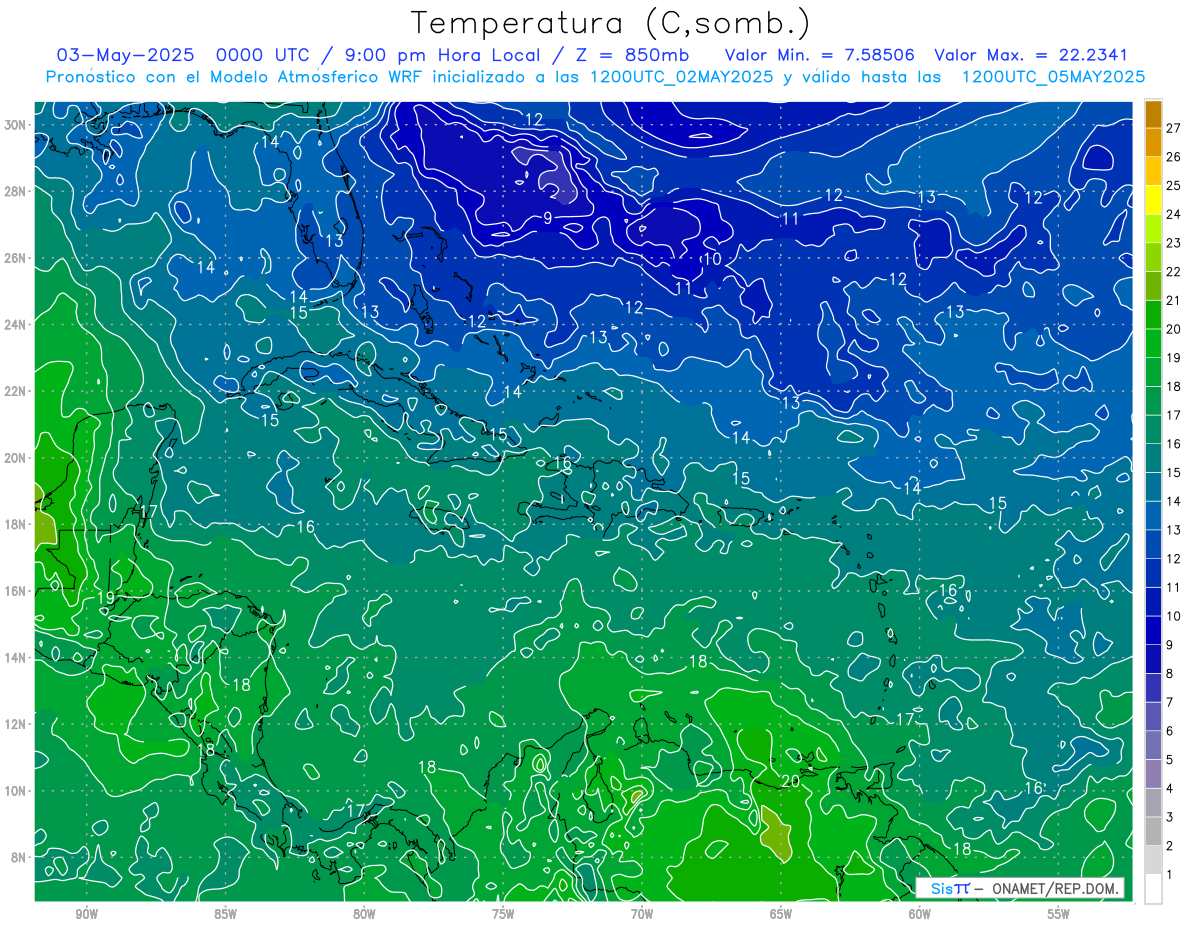This screenshot has height=927, width=1200.
Task: Click the '0000 UTC' time text
Action: tap(265, 55)
